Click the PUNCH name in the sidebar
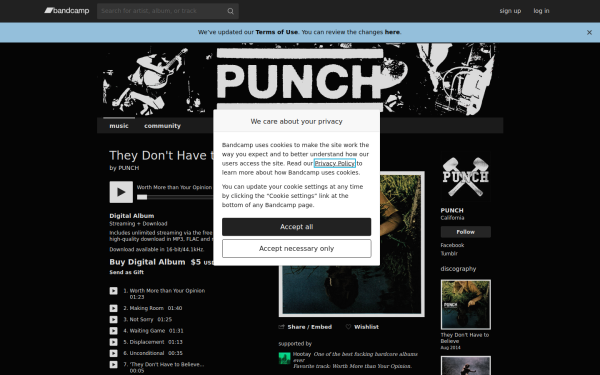 click(x=452, y=210)
